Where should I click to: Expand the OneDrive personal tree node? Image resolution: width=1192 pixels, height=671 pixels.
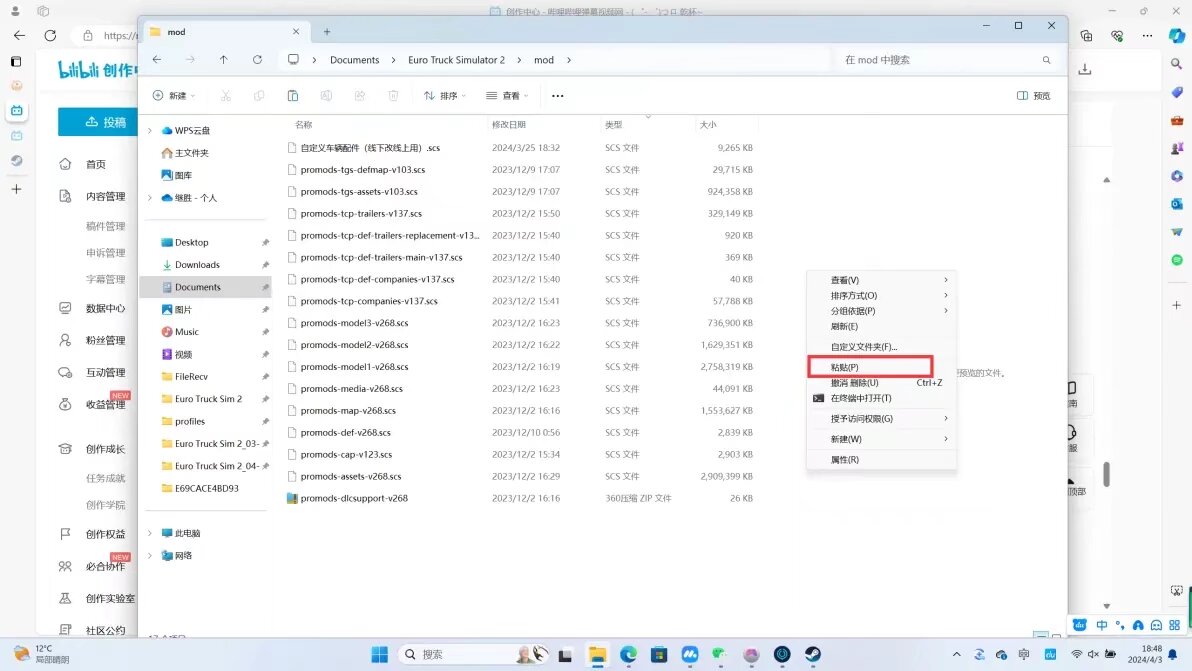(150, 198)
